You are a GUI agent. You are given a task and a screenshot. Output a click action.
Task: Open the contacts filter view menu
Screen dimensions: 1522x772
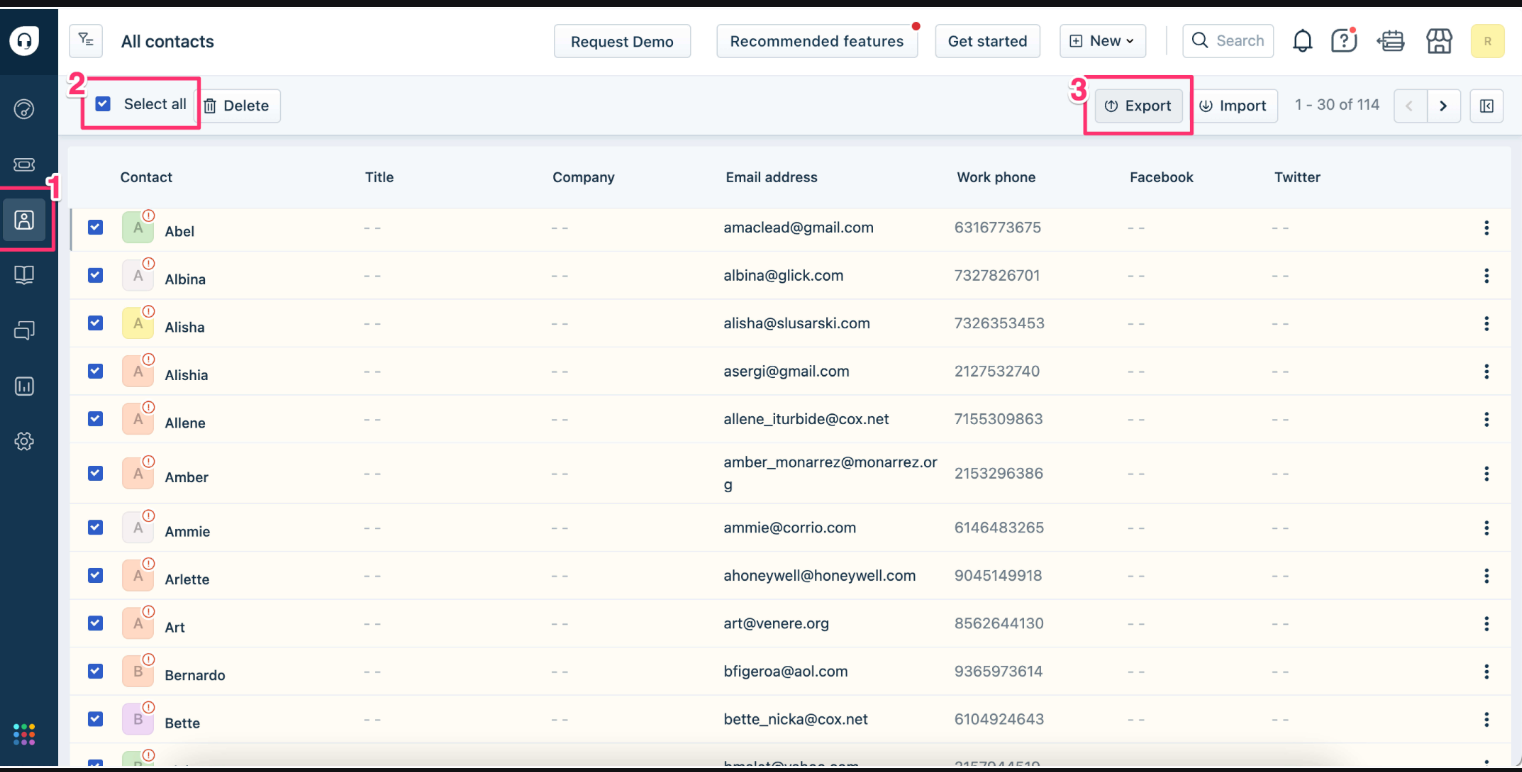[86, 41]
